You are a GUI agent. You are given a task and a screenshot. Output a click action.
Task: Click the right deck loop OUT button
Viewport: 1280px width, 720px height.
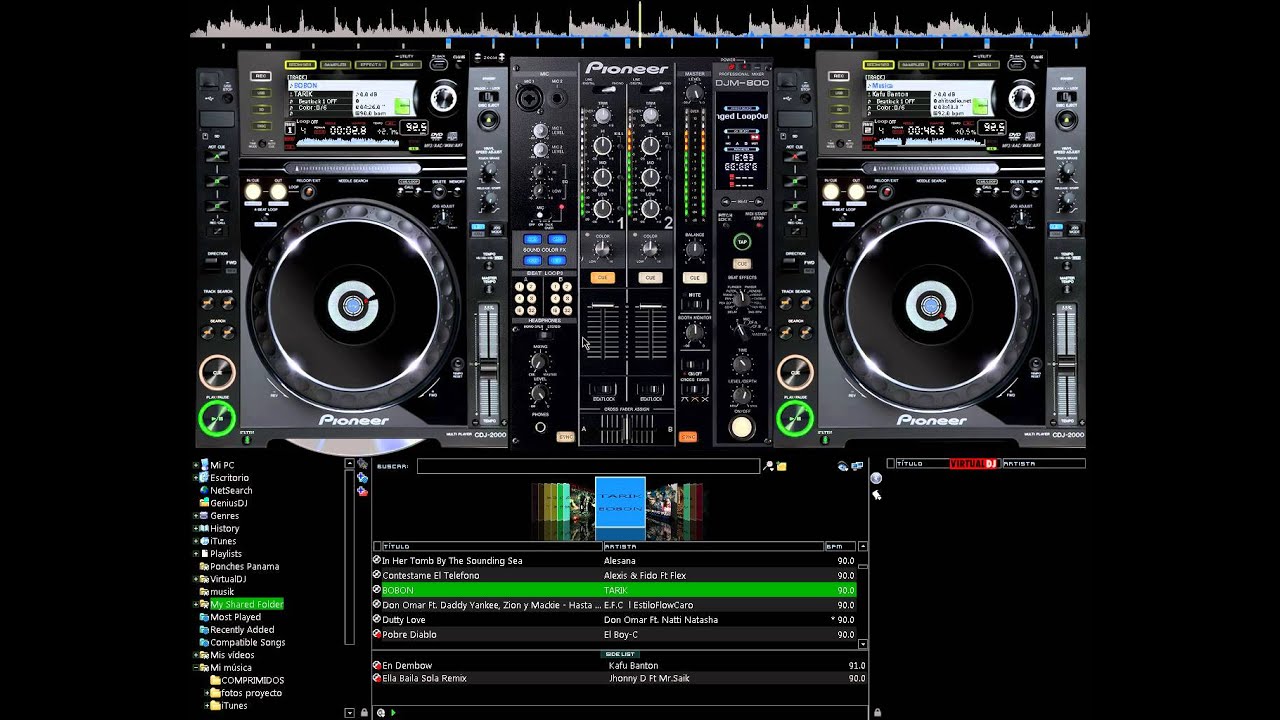tap(856, 191)
